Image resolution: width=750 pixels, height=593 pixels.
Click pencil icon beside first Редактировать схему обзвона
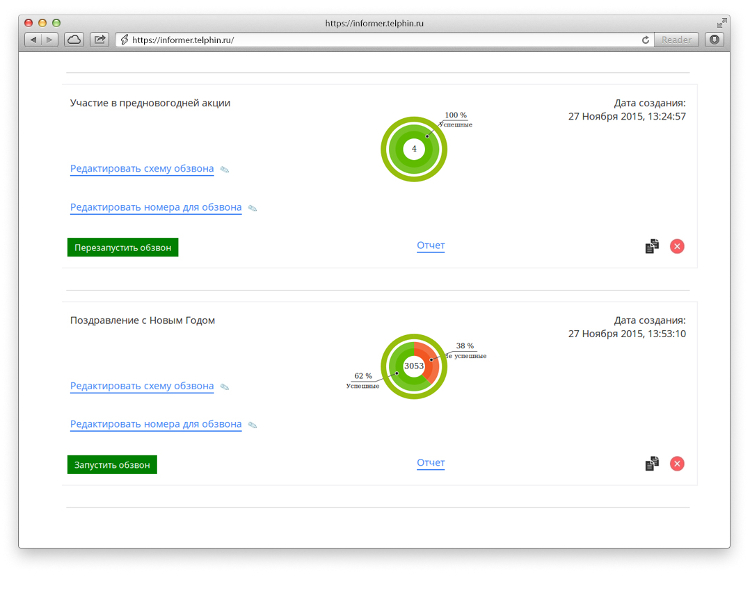[225, 170]
